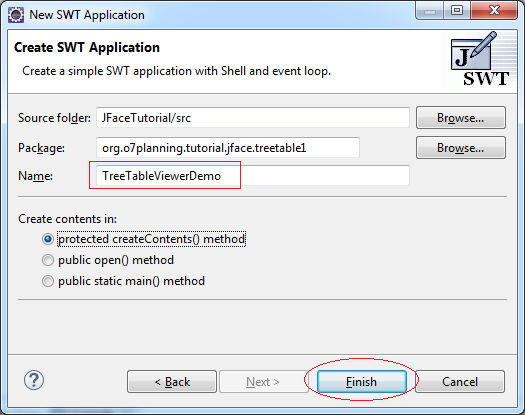Select public open() method option
Image resolution: width=525 pixels, height=415 pixels.
tap(108, 260)
